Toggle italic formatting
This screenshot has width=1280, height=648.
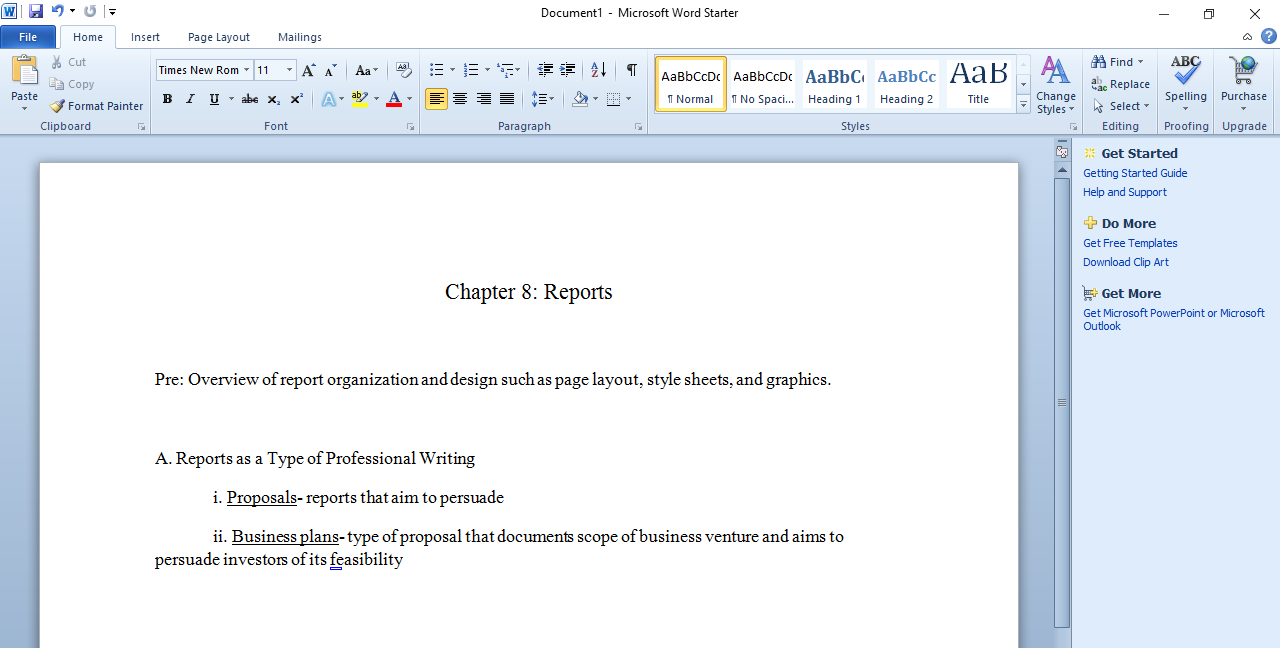190,98
